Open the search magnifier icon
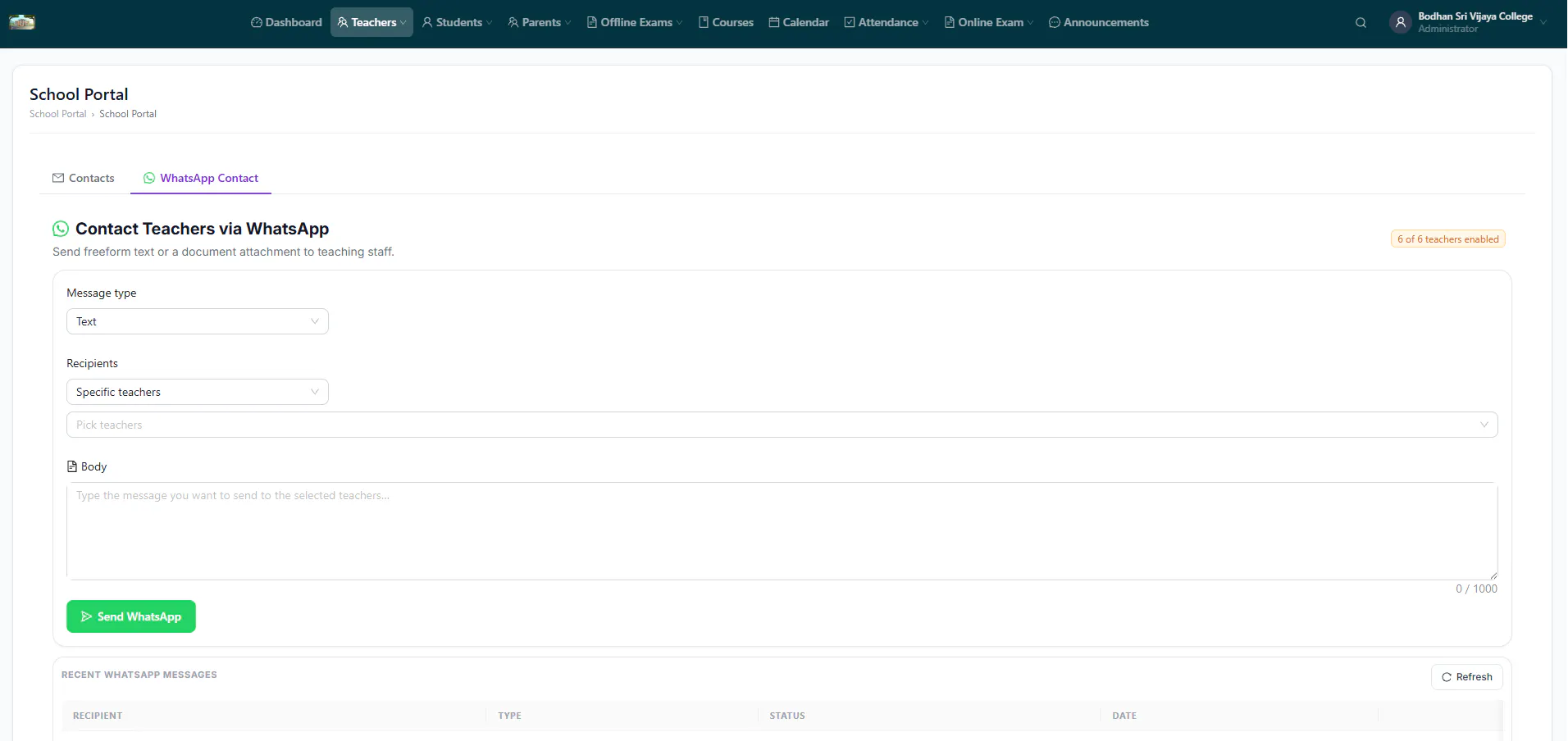1568x741 pixels. coord(1361,23)
